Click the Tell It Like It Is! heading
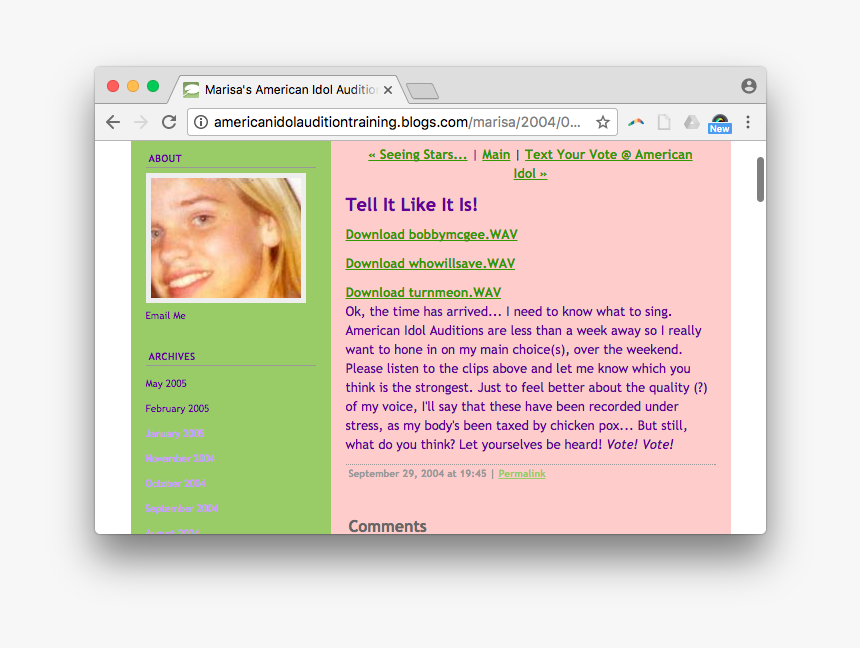Image resolution: width=860 pixels, height=648 pixels. (x=411, y=205)
